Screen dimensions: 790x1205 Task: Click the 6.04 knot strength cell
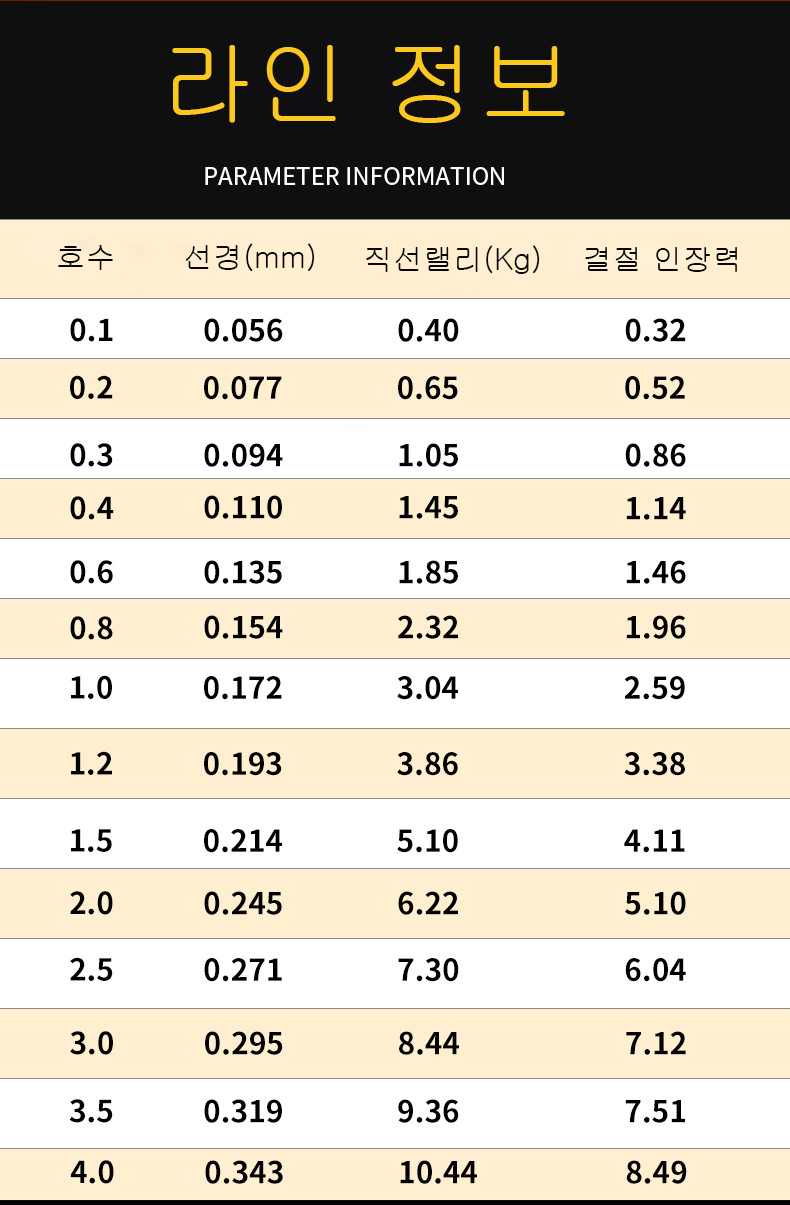point(655,970)
